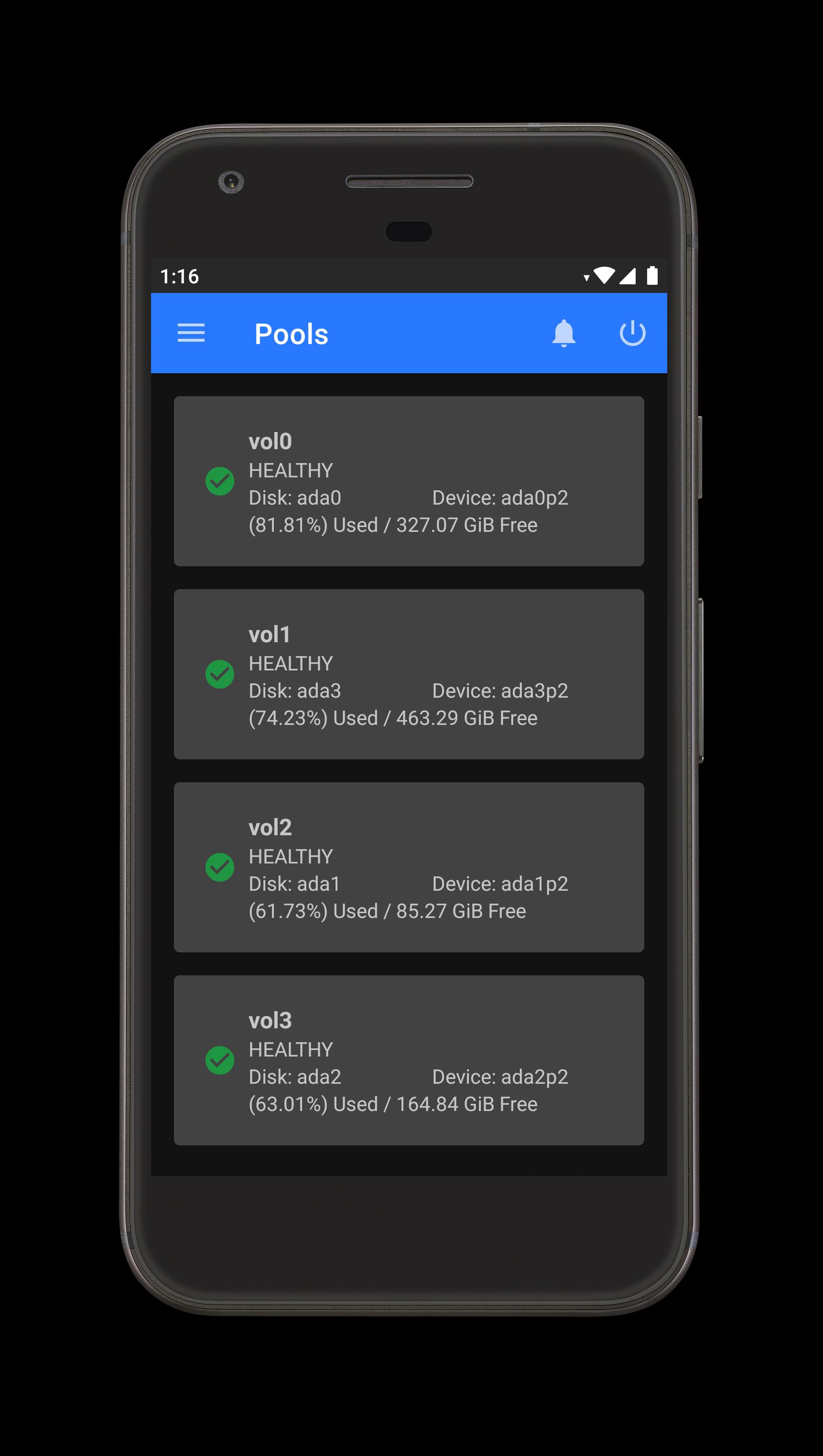Open the vol0 pool card

coord(409,481)
